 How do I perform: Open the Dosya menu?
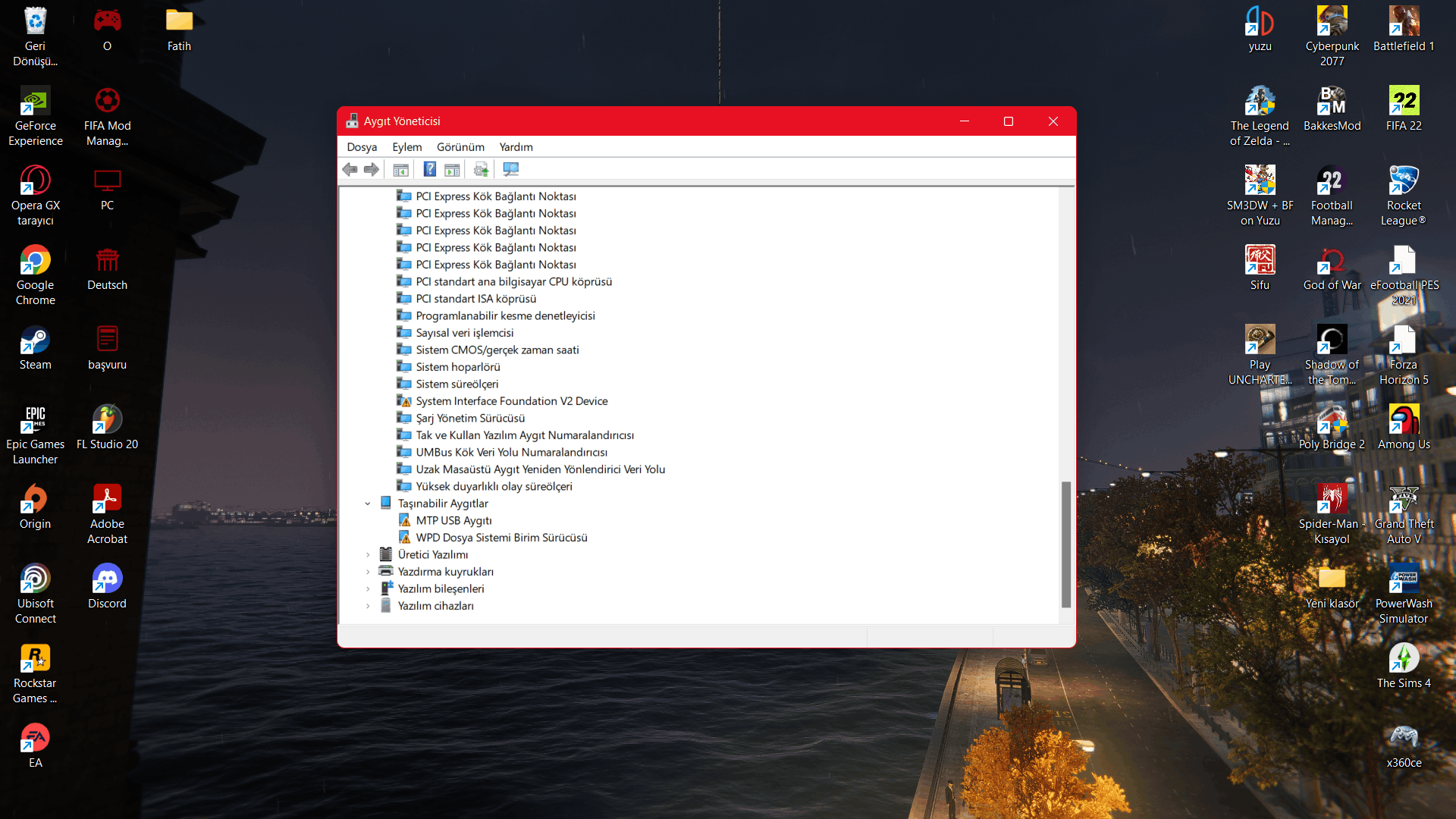point(362,147)
